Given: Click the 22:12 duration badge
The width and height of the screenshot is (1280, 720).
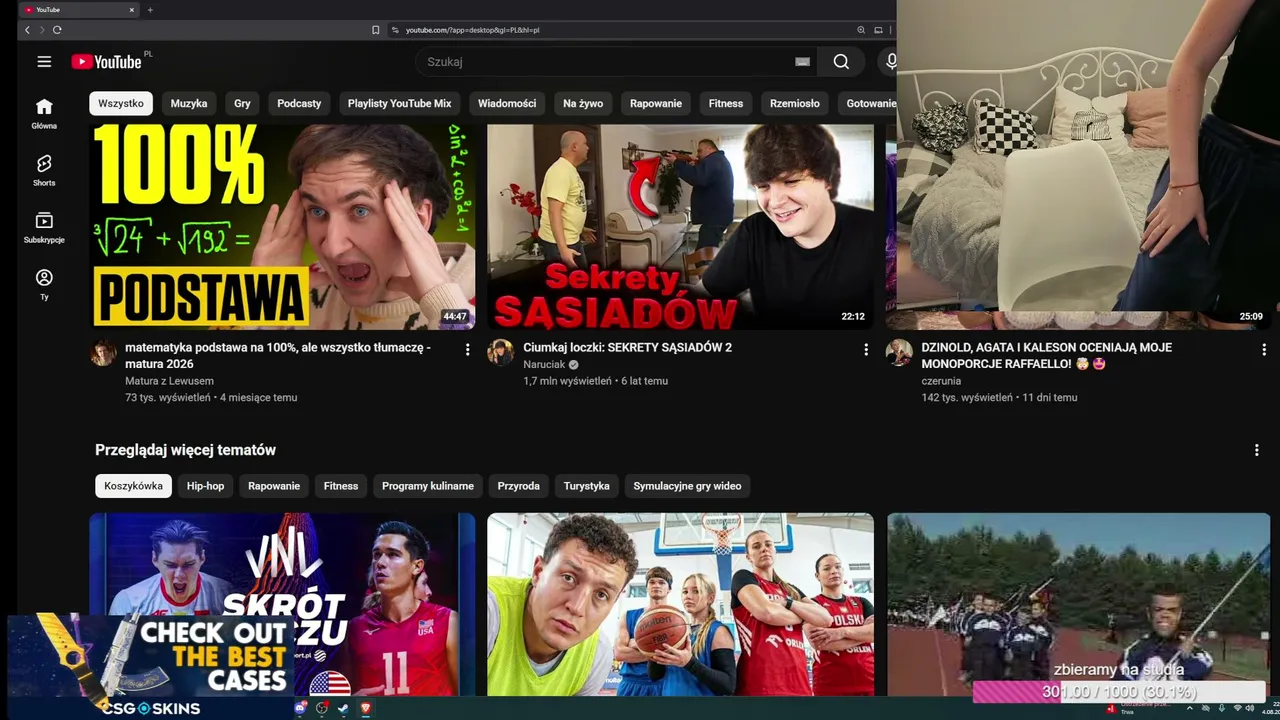Looking at the screenshot, I should pyautogui.click(x=853, y=317).
